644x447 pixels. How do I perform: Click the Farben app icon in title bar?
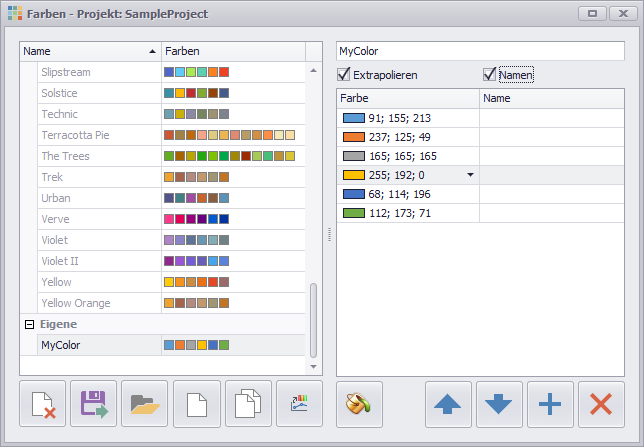coord(15,13)
